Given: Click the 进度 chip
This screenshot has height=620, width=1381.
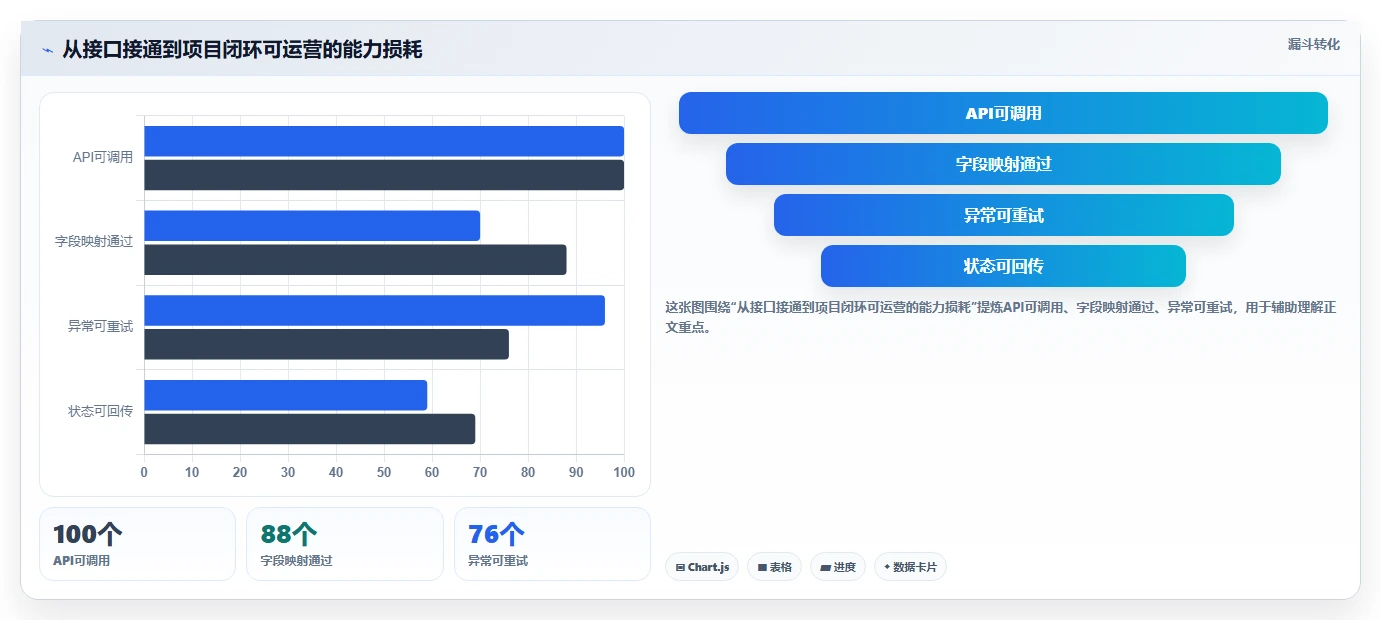Looking at the screenshot, I should (838, 567).
